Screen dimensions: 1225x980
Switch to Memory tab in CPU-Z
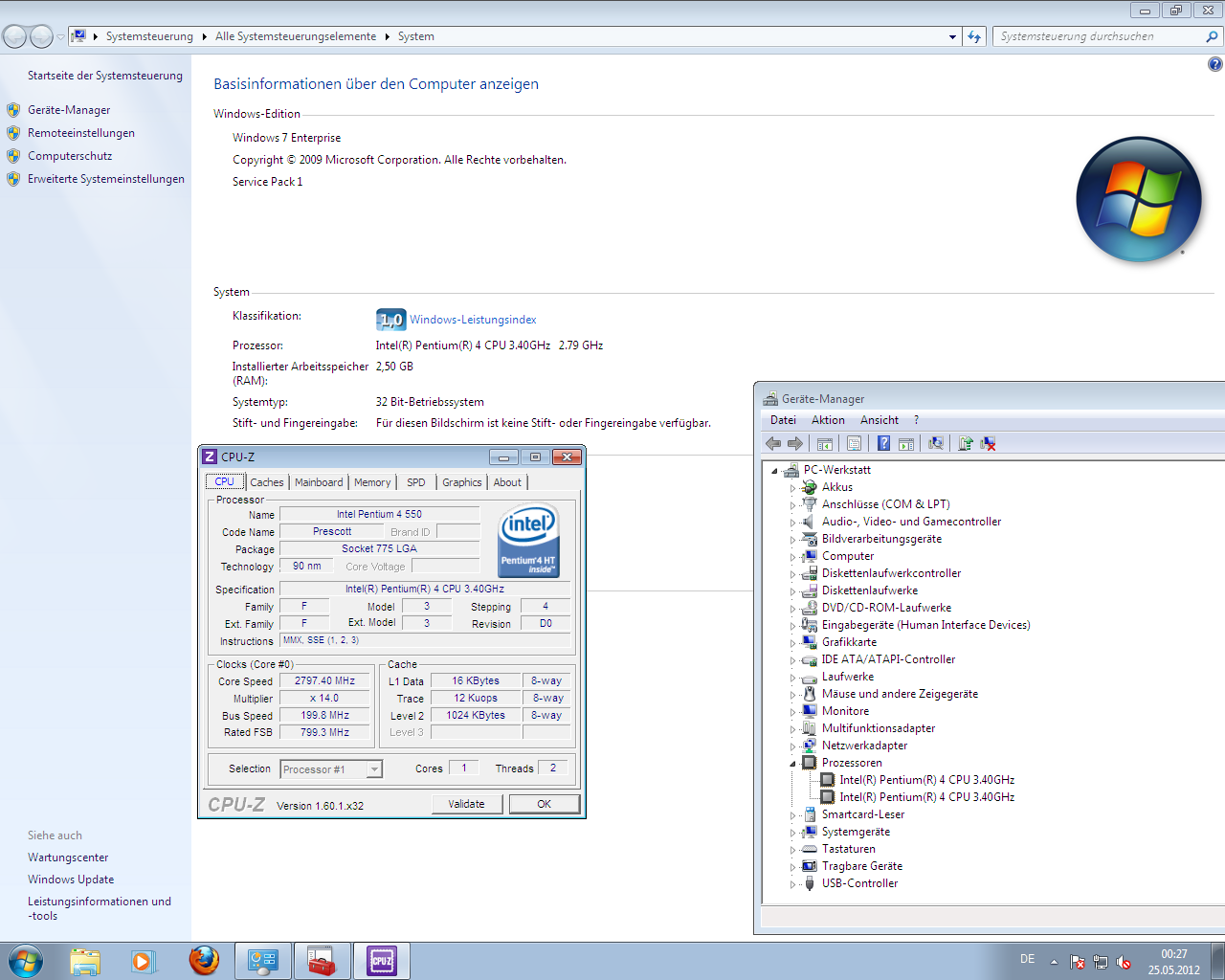pos(372,482)
